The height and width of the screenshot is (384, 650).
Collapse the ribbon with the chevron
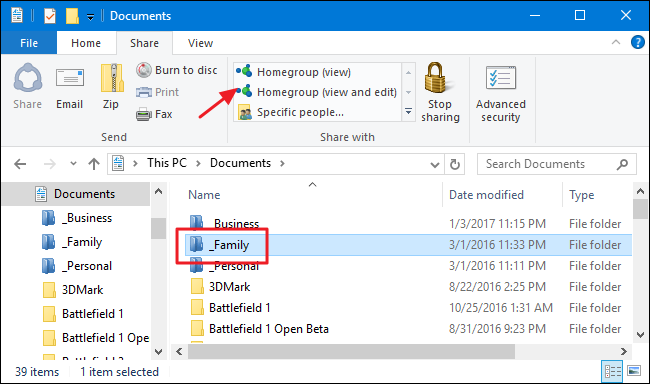[x=616, y=42]
